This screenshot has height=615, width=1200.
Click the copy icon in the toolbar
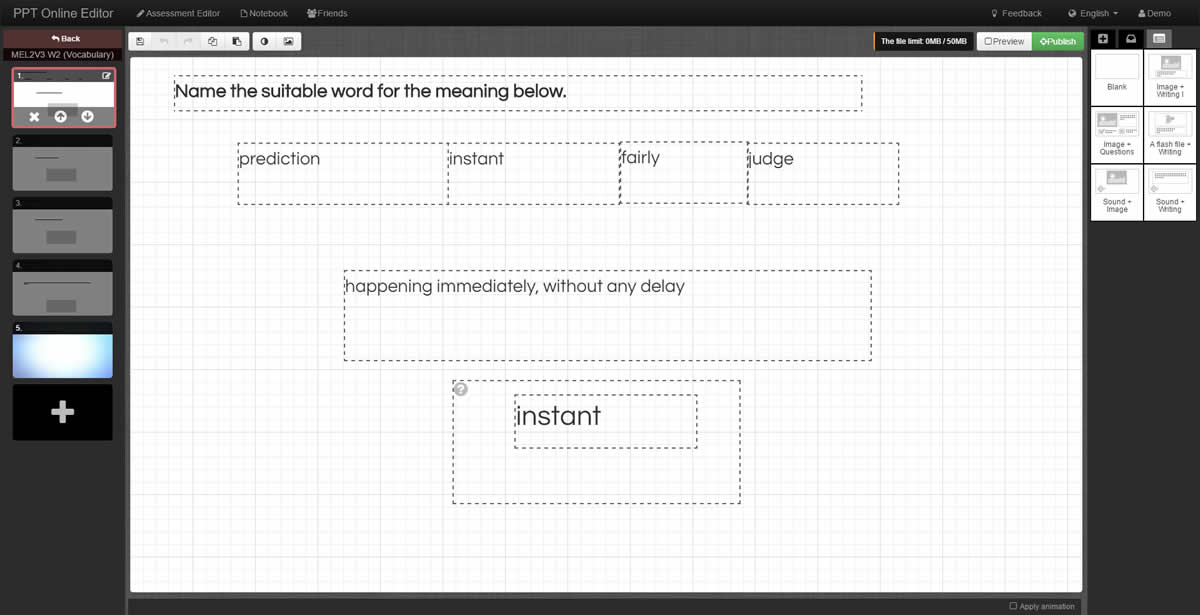[213, 42]
